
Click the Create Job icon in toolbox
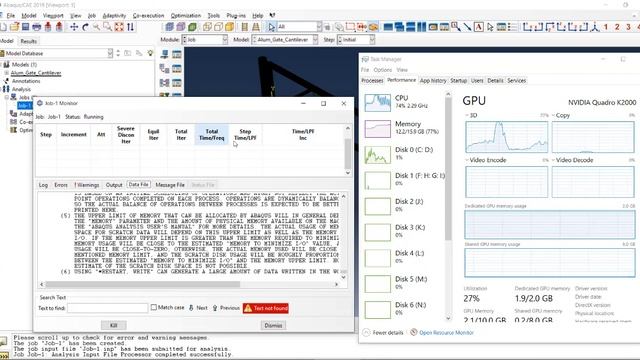tap(164, 54)
